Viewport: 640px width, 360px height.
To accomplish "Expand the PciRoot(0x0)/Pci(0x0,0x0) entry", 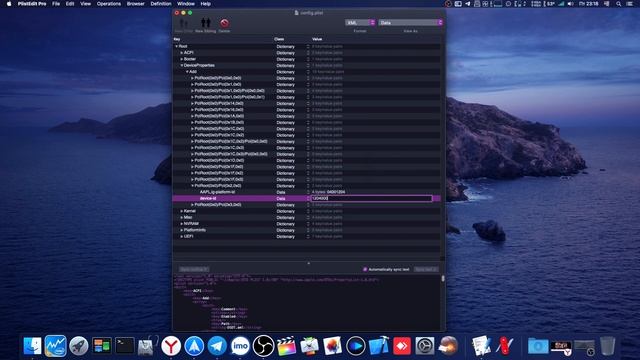I will [192, 78].
